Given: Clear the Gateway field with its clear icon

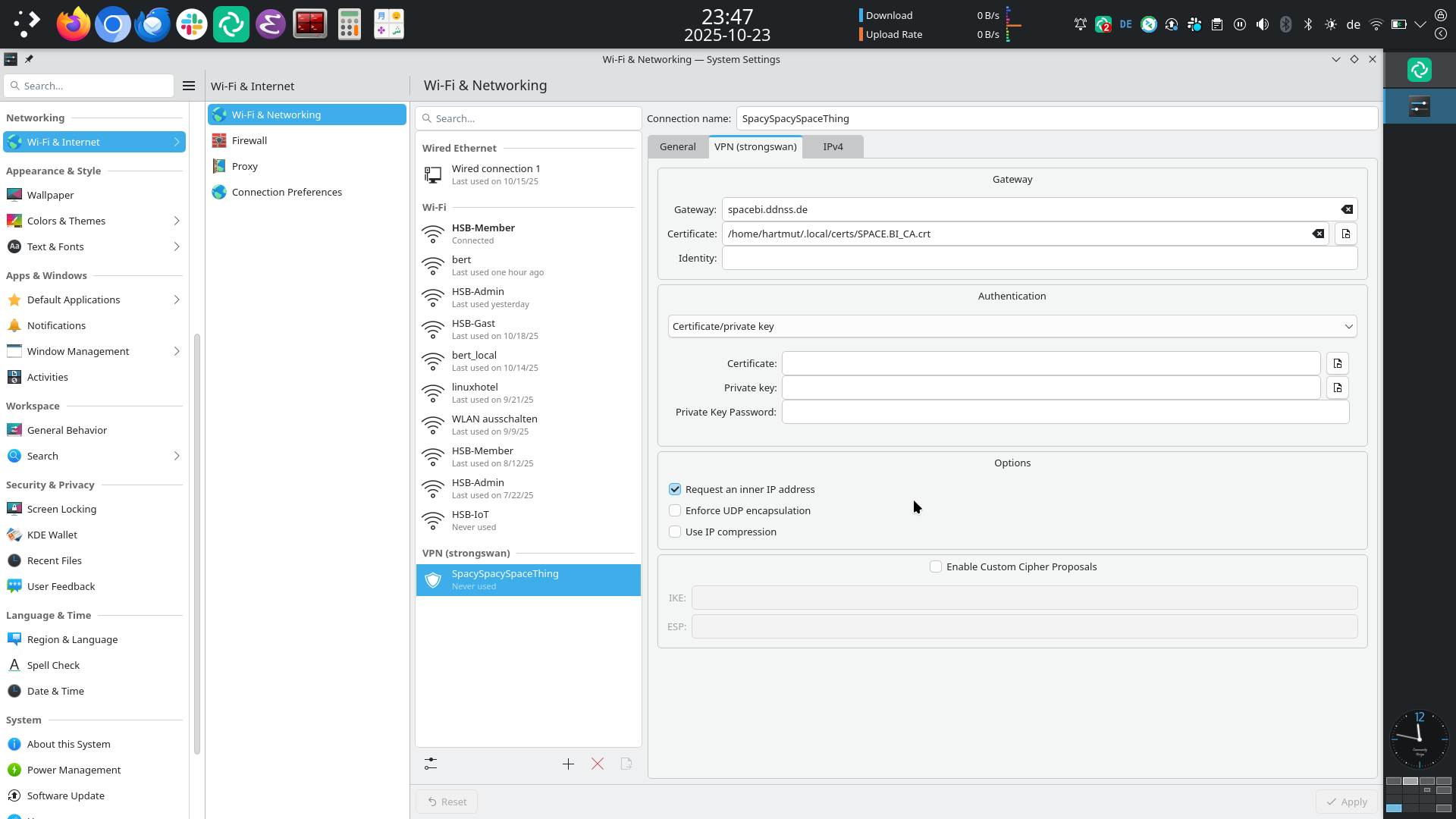Looking at the screenshot, I should [1347, 209].
